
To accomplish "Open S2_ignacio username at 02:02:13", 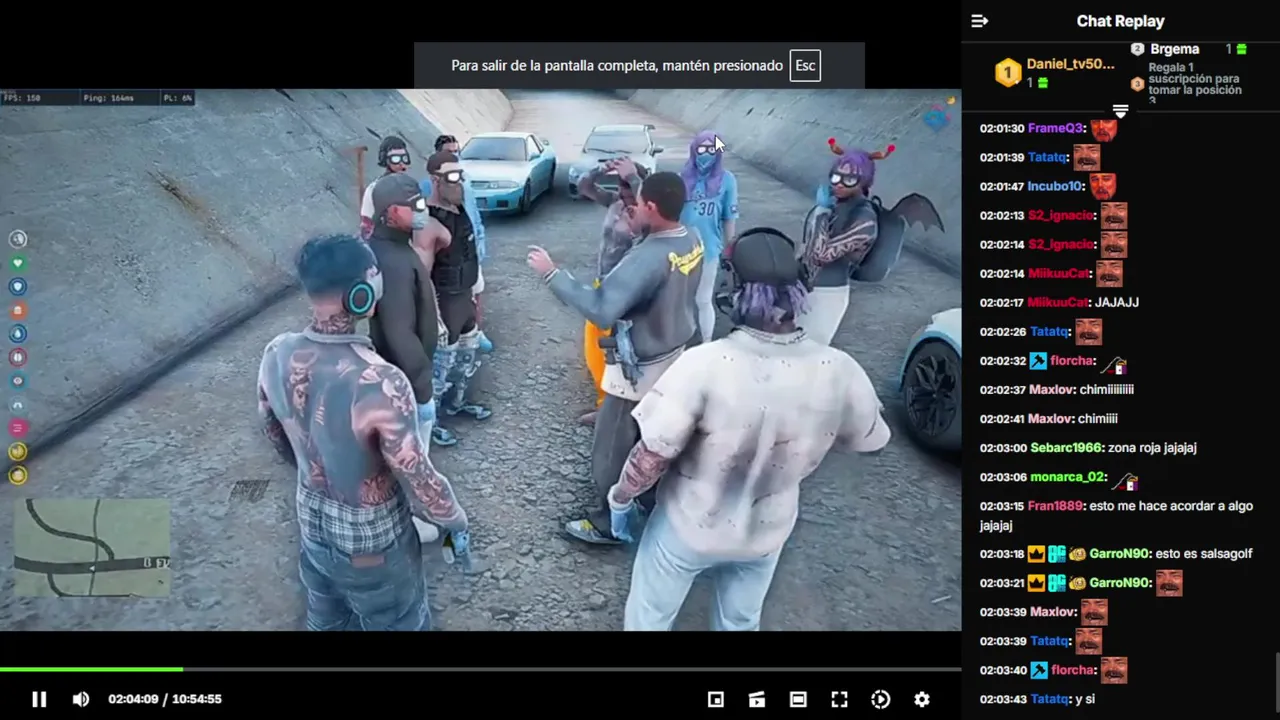I will click(x=1061, y=215).
